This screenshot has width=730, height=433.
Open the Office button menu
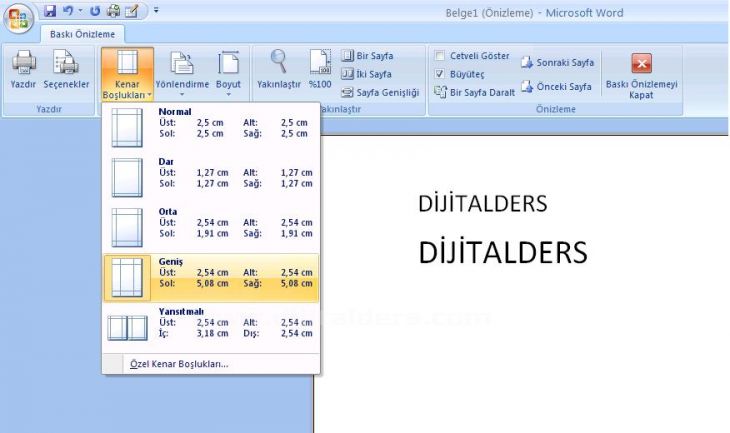tap(18, 19)
